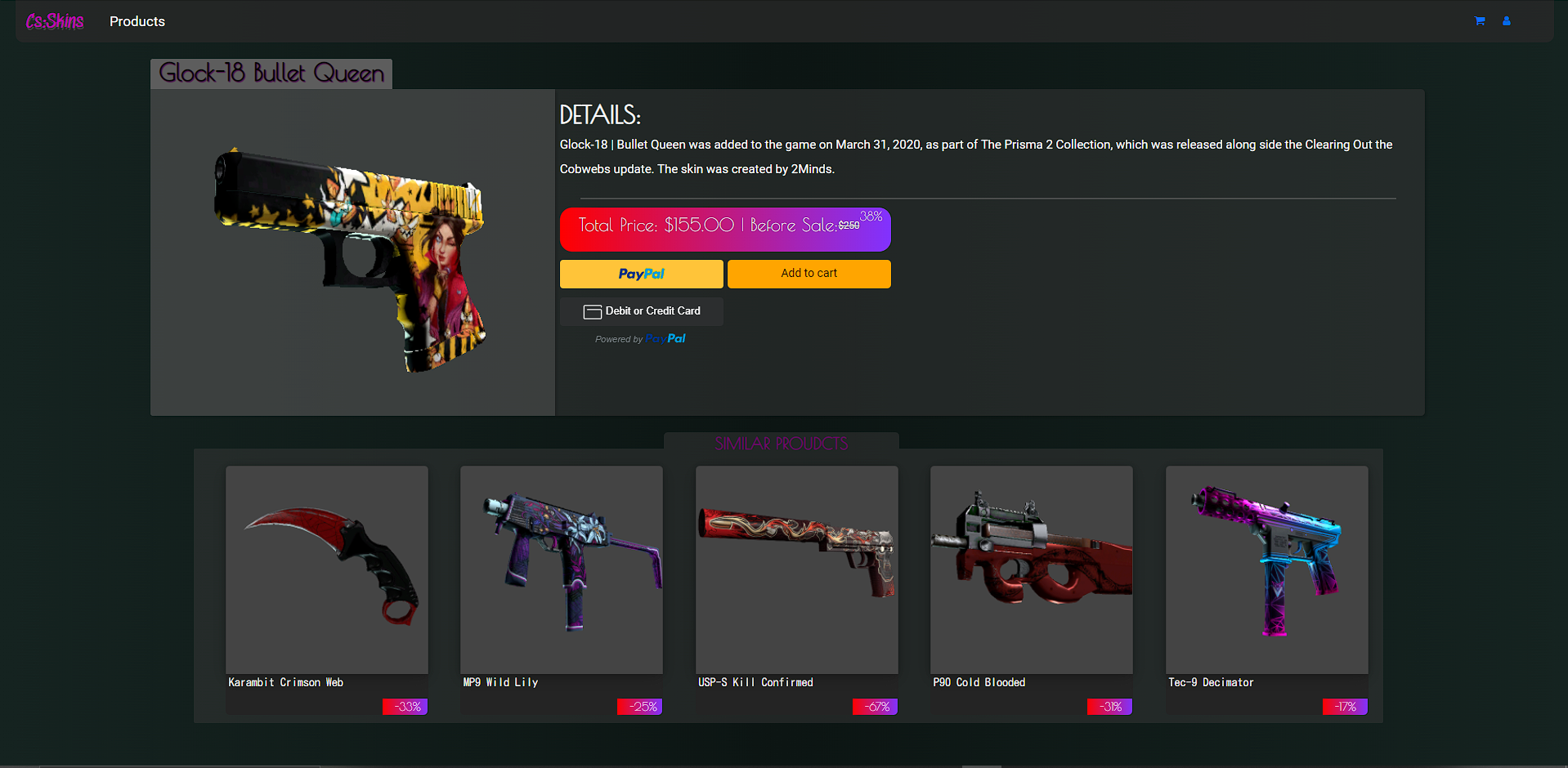
Task: Select the P90 Cold Blooded thumbnail
Action: [1031, 569]
